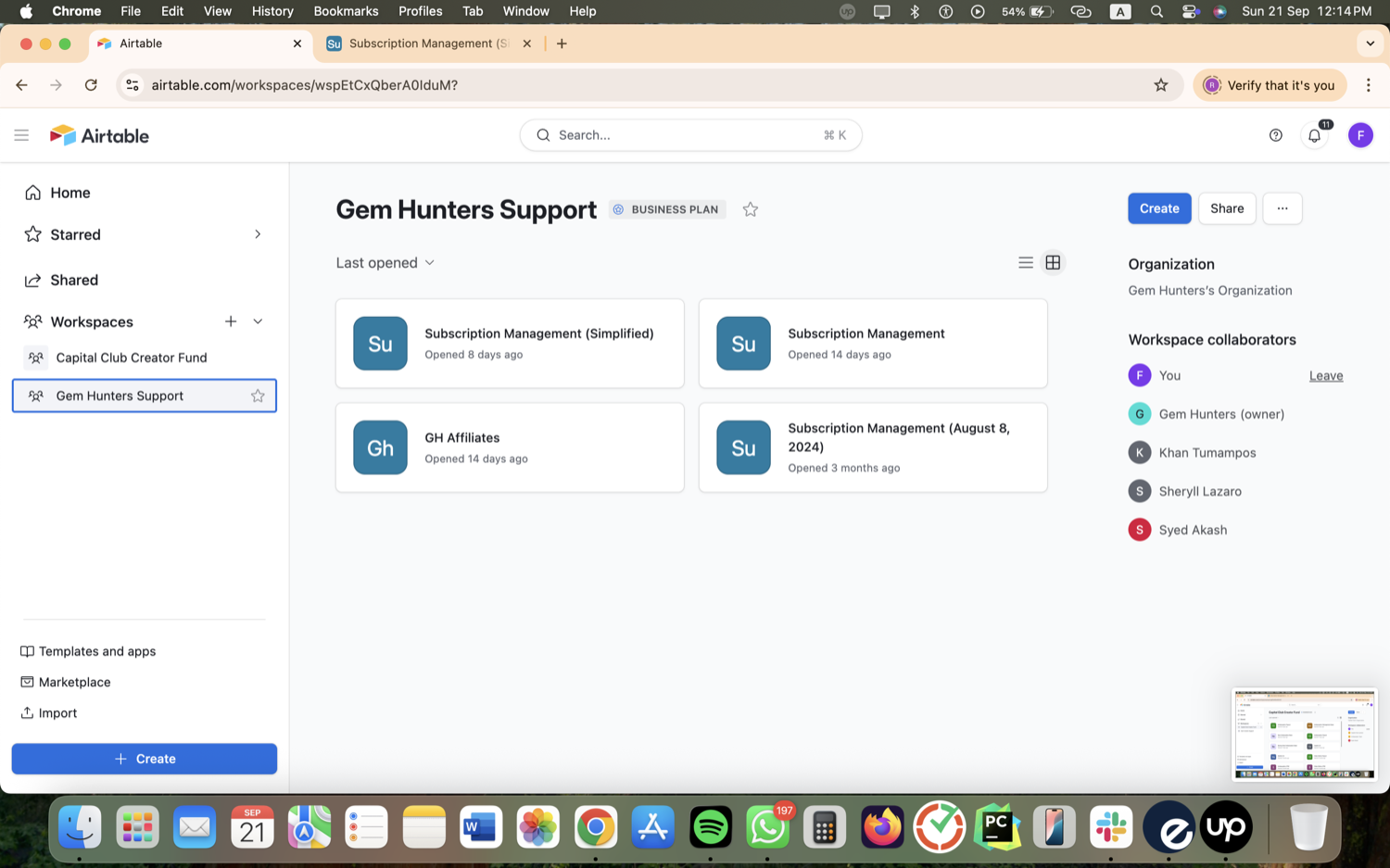The height and width of the screenshot is (868, 1390).
Task: Open the History menu
Action: (x=272, y=11)
